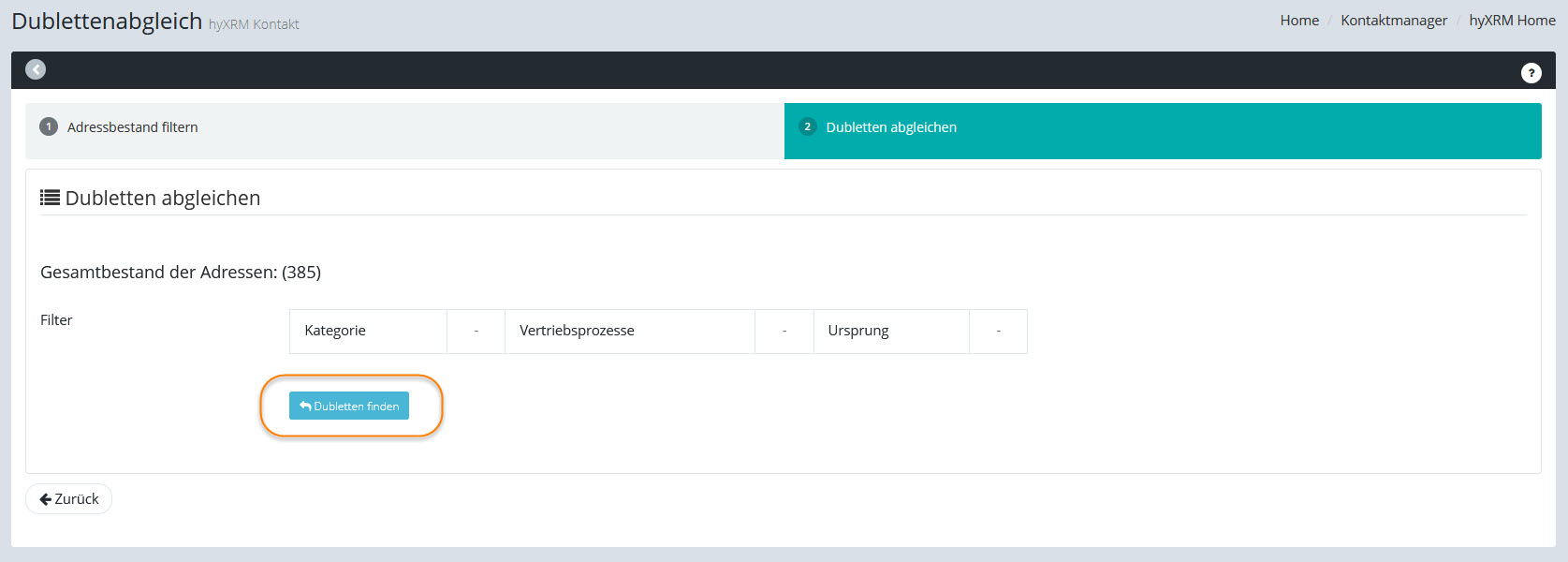Click the Vertriebsprozesse filter cell

(628, 331)
